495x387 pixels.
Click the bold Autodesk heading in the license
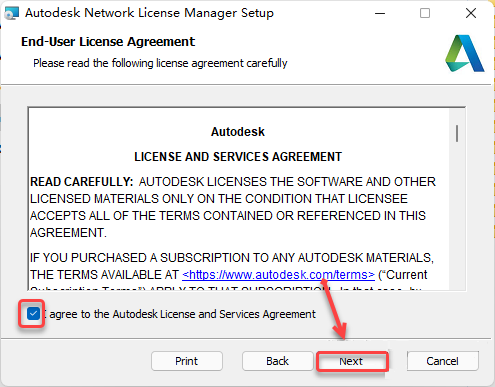click(x=238, y=132)
